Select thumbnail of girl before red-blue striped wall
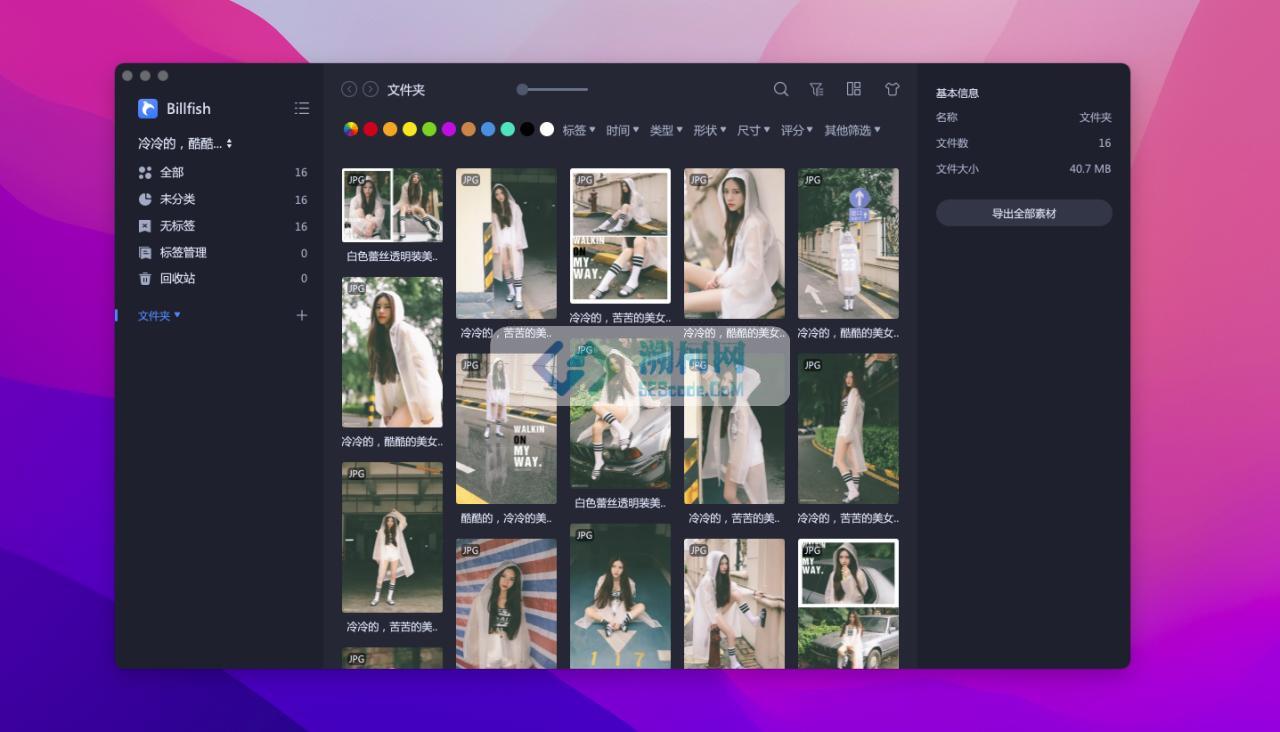The width and height of the screenshot is (1280, 732). point(506,603)
